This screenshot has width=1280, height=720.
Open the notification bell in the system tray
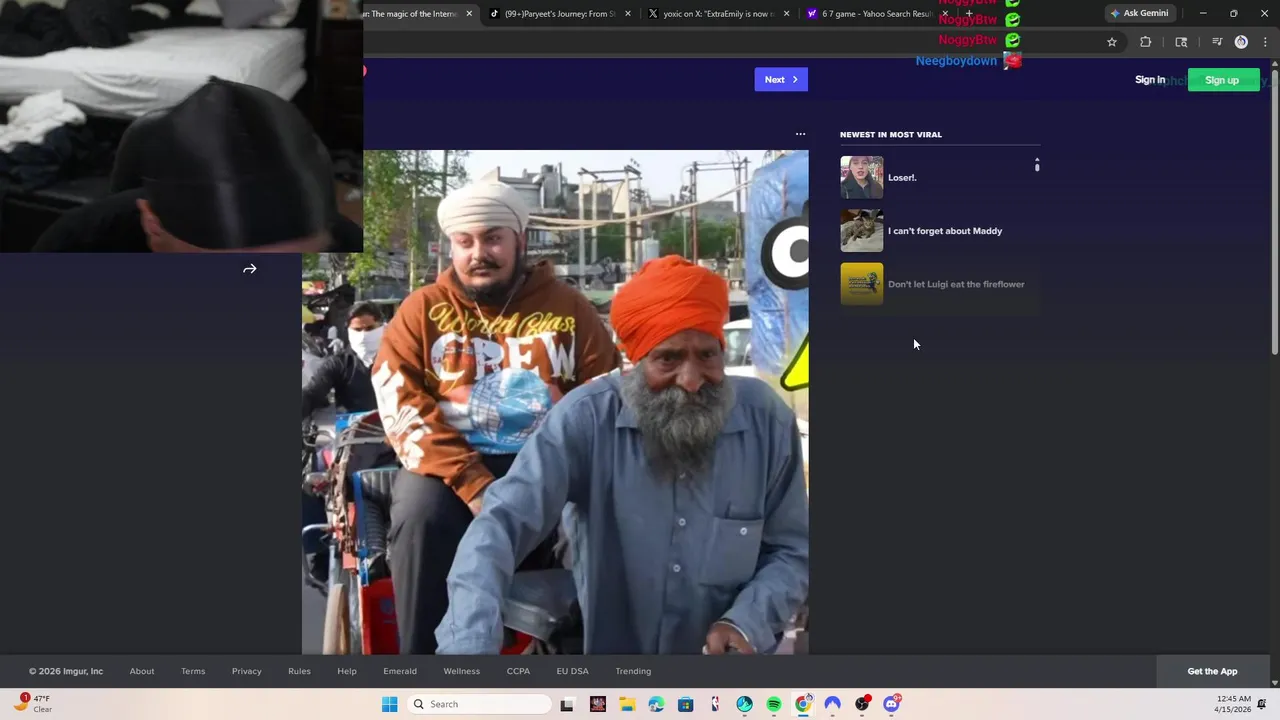1262,704
